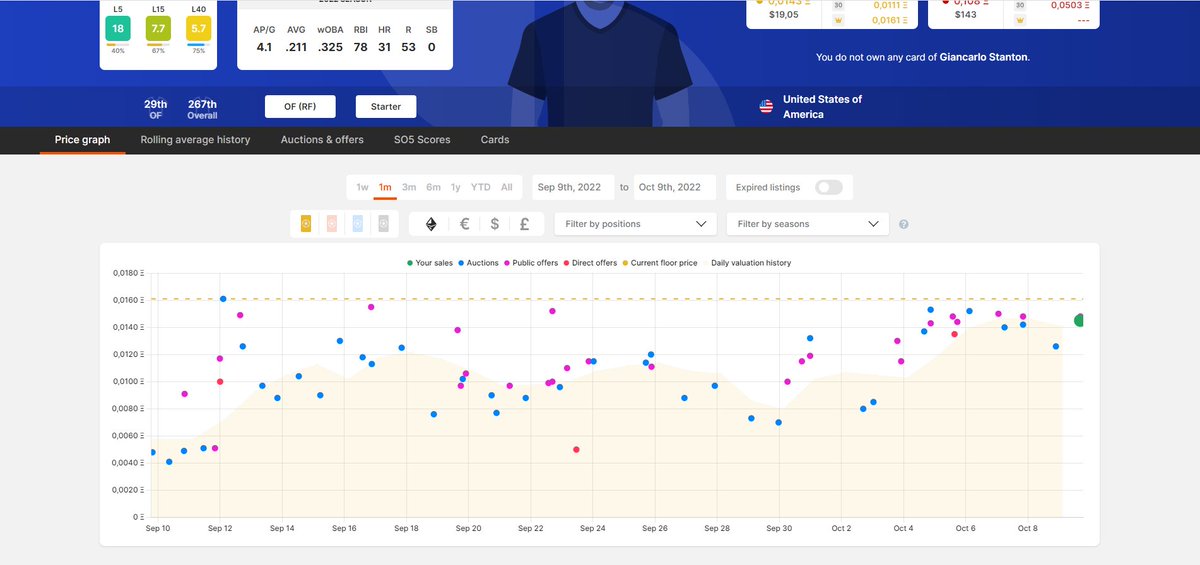Switch prices to Euro currency
The height and width of the screenshot is (565, 1200).
pos(464,224)
